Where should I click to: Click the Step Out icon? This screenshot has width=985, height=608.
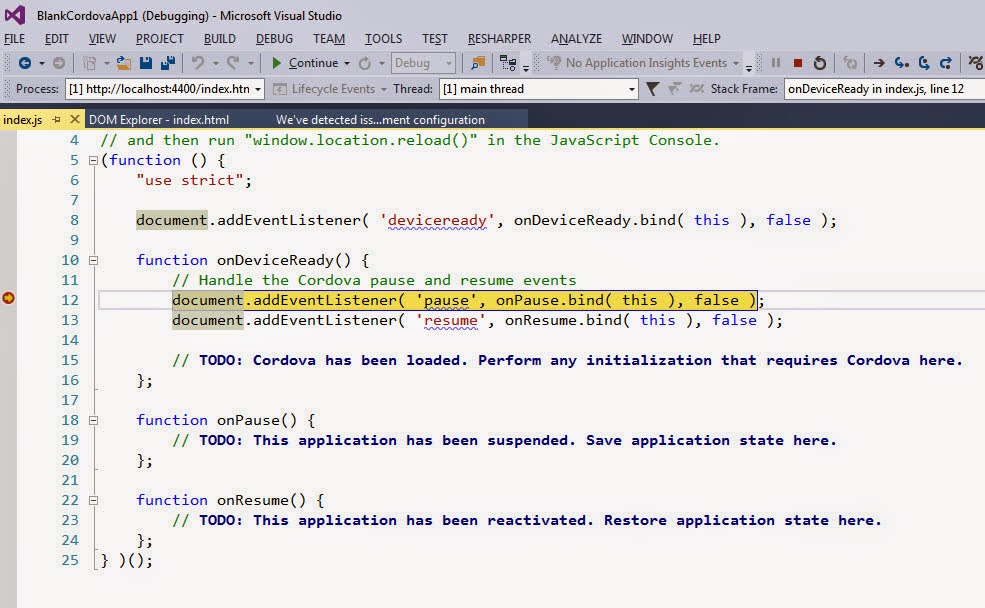tap(945, 63)
